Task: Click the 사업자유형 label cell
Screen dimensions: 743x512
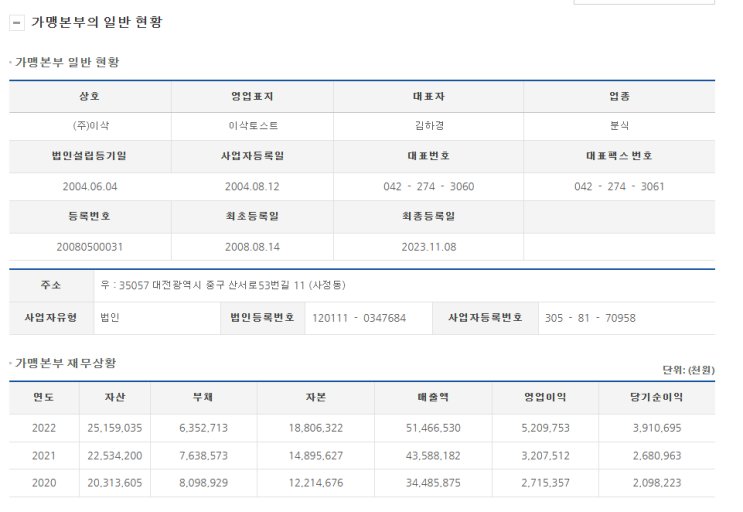Action: point(51,317)
